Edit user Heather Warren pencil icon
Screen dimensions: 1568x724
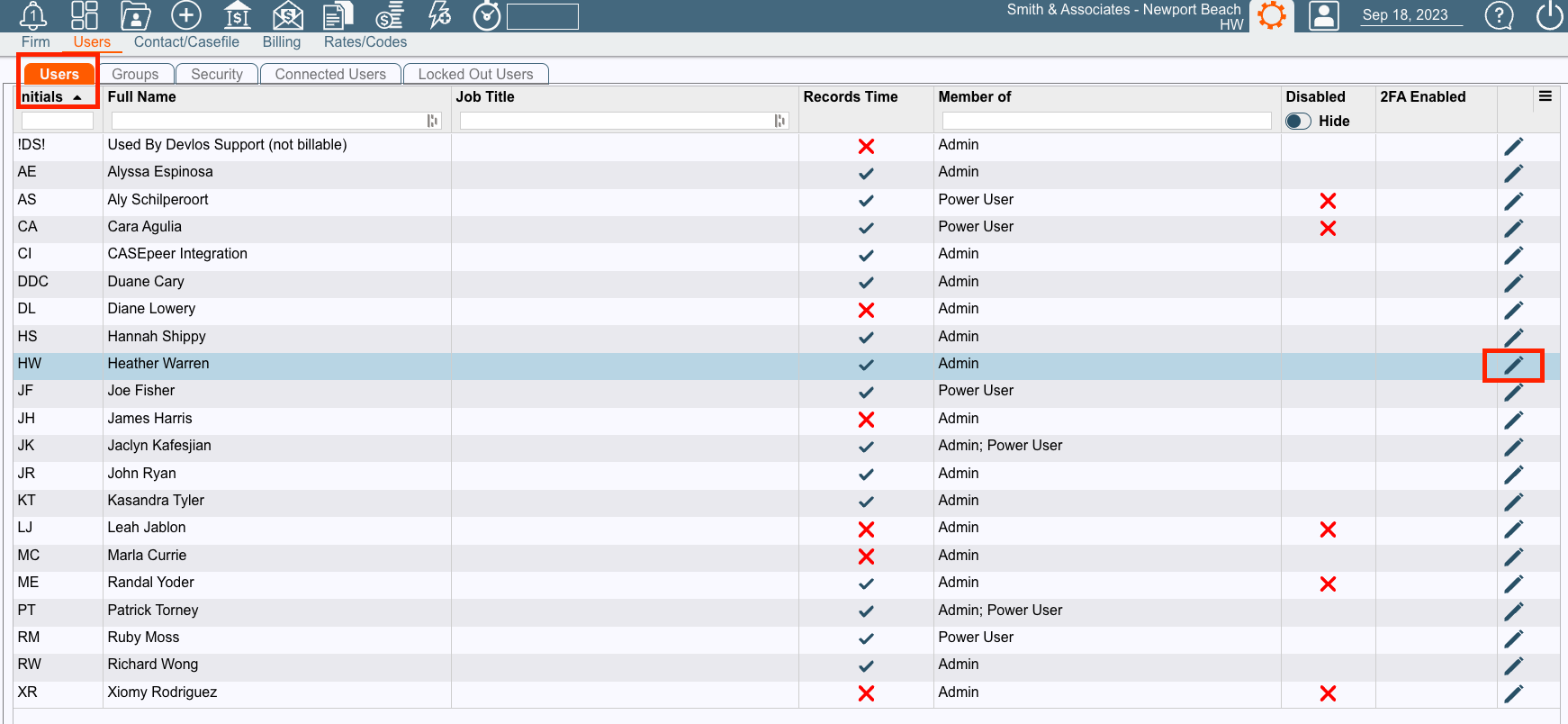point(1514,365)
